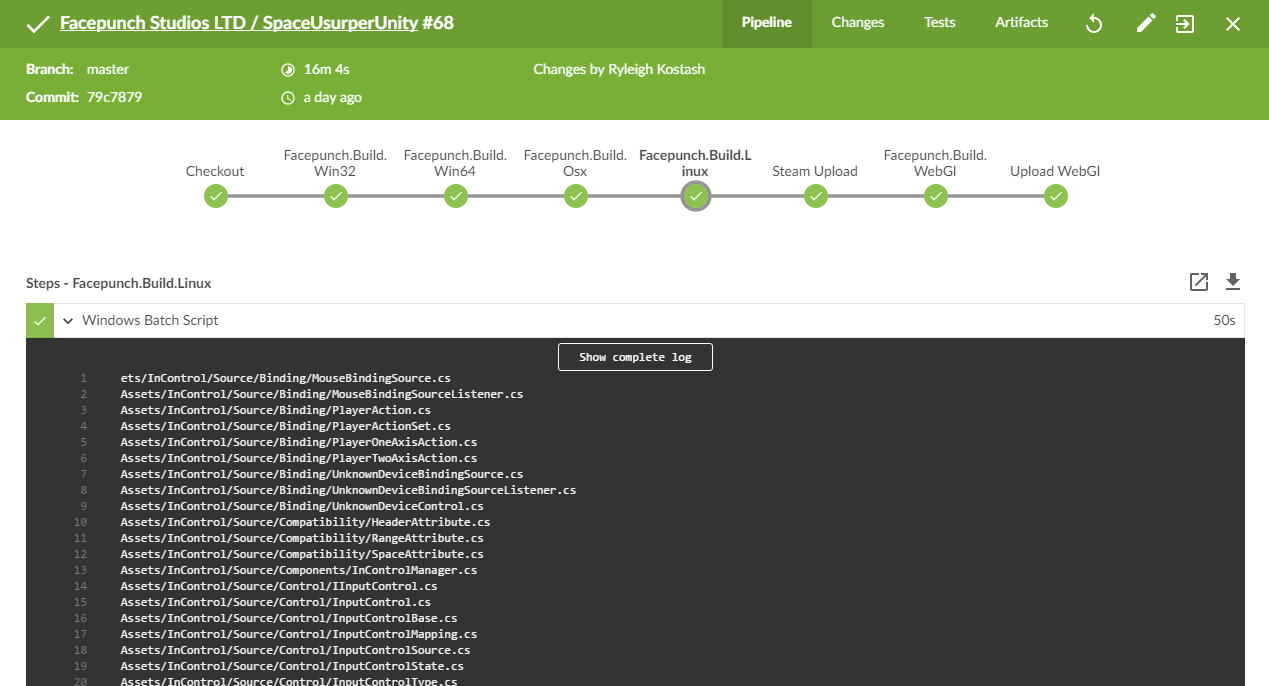Switch to the Pipeline tab

[x=767, y=23]
